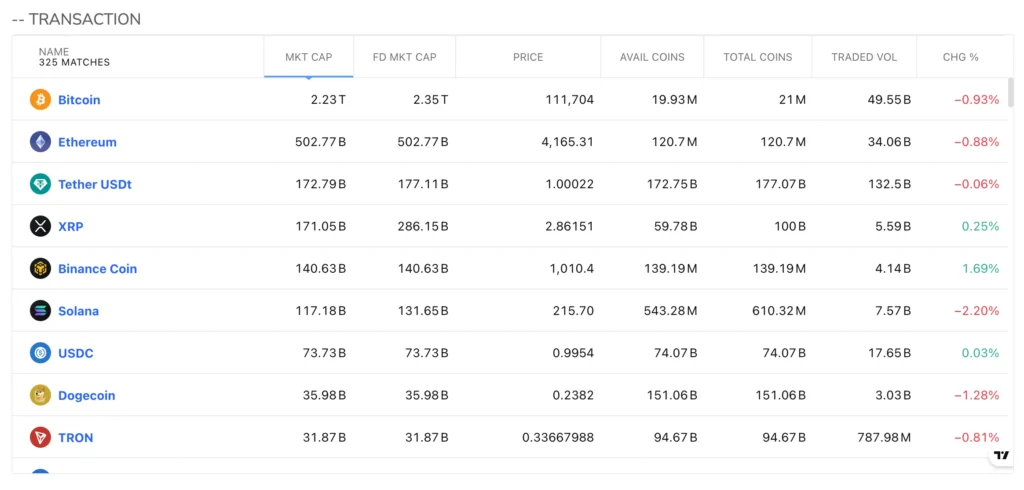The image size is (1024, 490).
Task: Click the TRANSACTION section heading
Action: pyautogui.click(x=76, y=19)
